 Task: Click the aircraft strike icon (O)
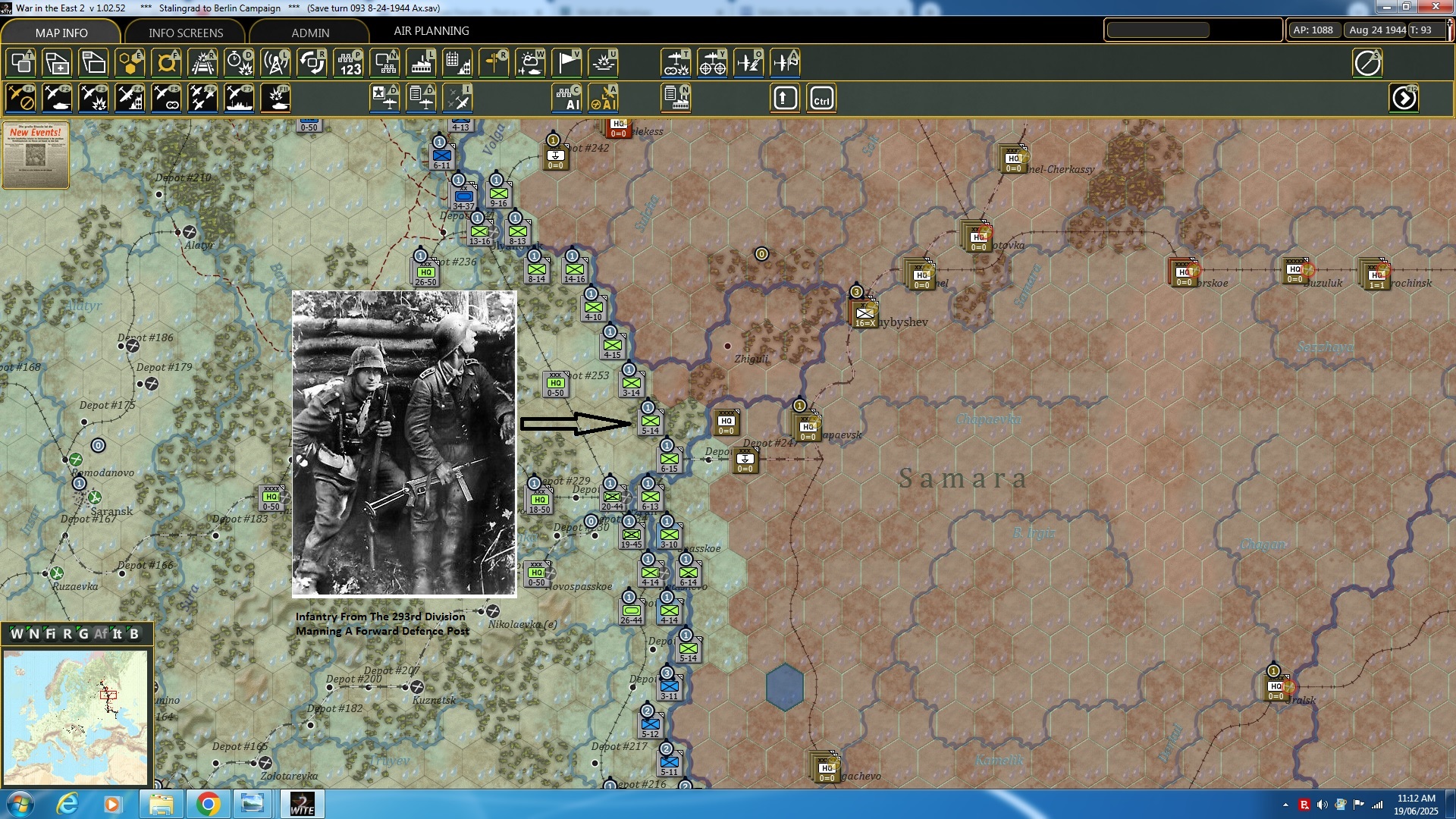(x=748, y=63)
